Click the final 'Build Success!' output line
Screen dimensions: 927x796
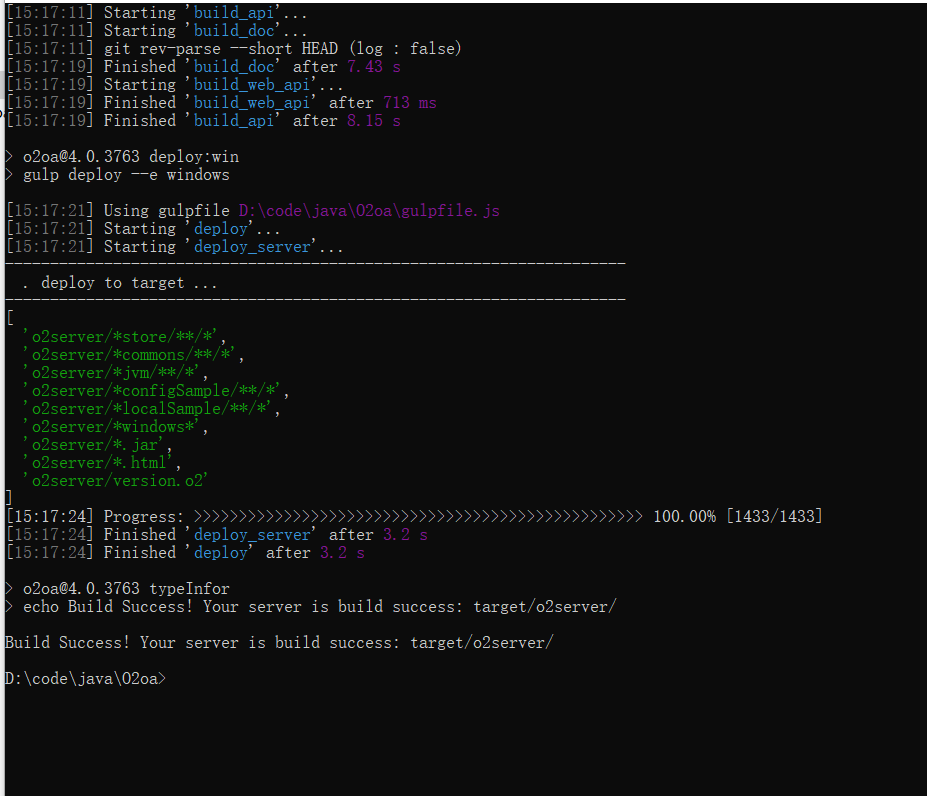click(278, 643)
